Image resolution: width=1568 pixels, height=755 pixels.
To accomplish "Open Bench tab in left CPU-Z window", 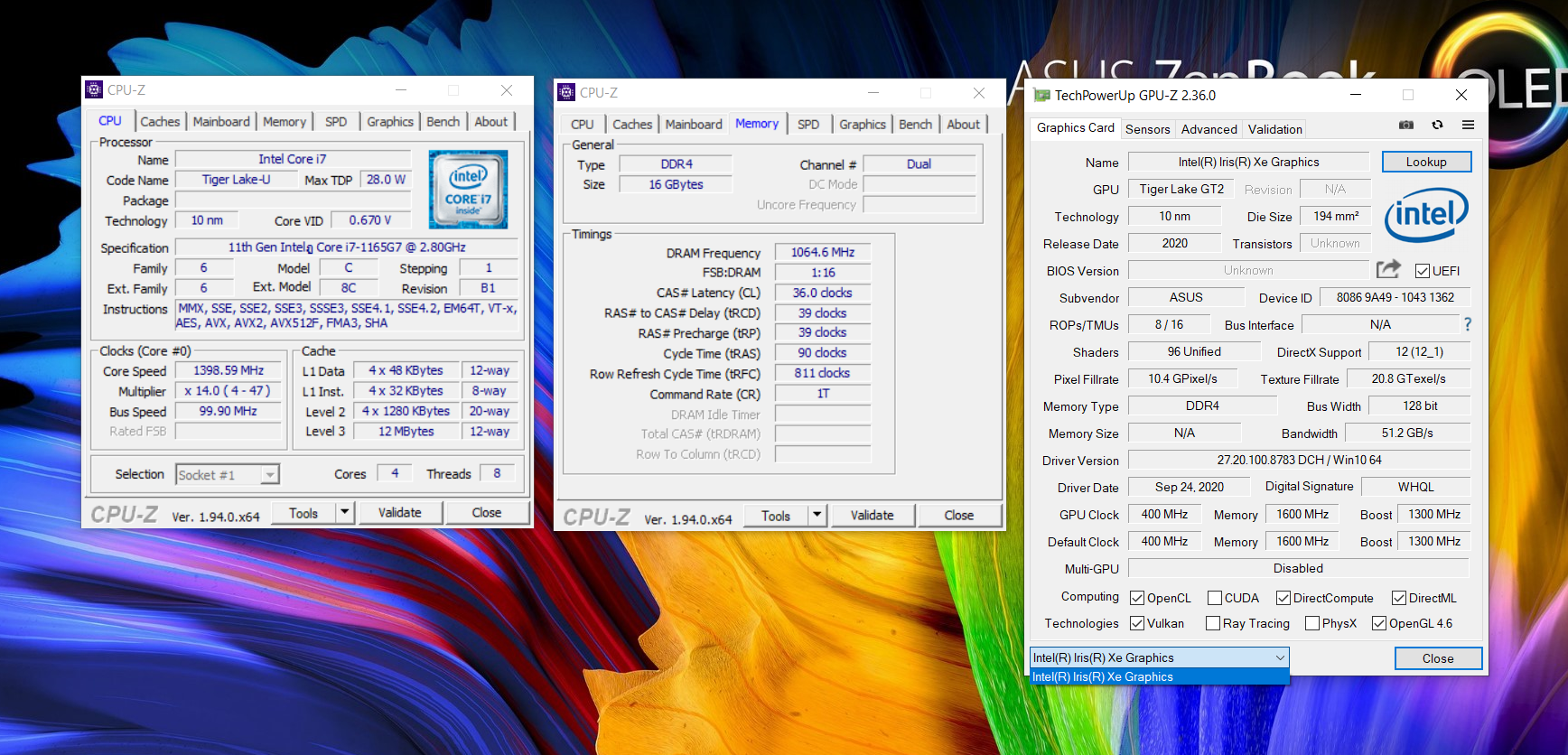I will tap(443, 121).
